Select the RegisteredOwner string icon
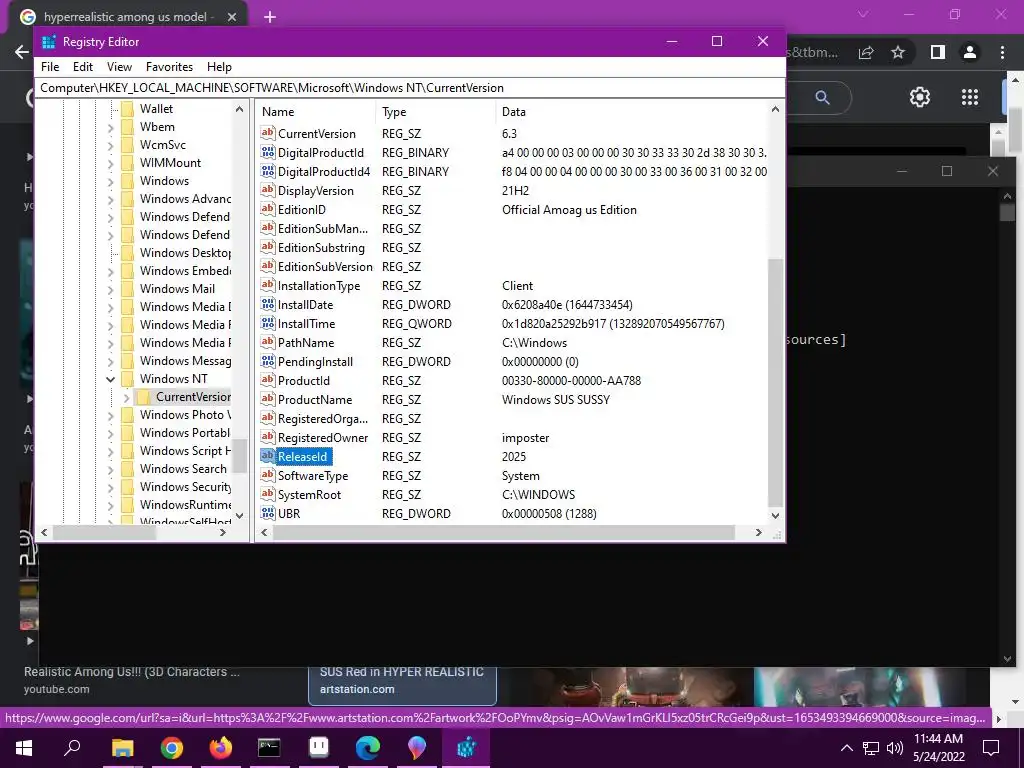The width and height of the screenshot is (1024, 768). 268,436
